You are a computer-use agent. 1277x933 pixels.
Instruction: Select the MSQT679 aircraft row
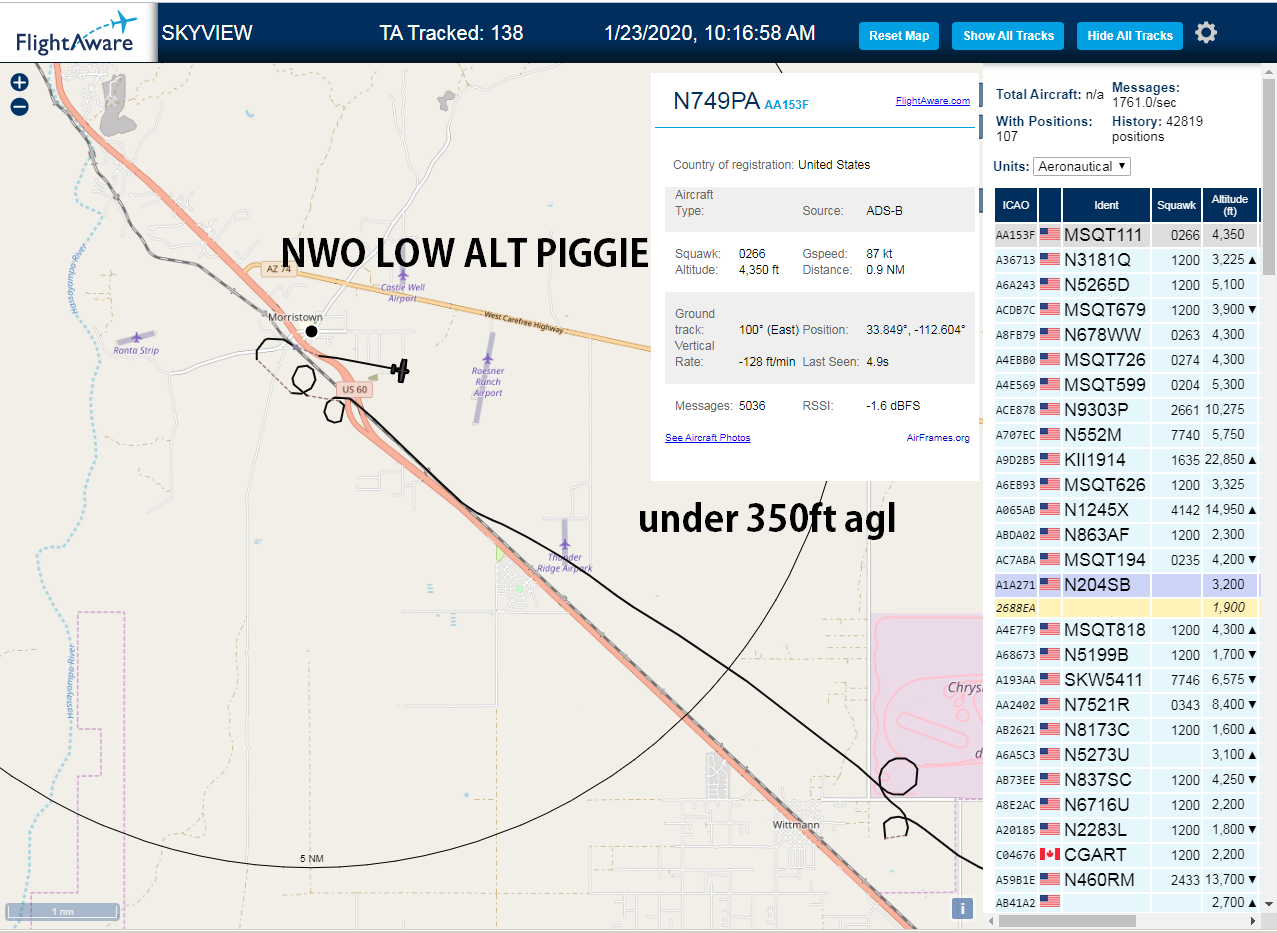pyautogui.click(x=1126, y=310)
